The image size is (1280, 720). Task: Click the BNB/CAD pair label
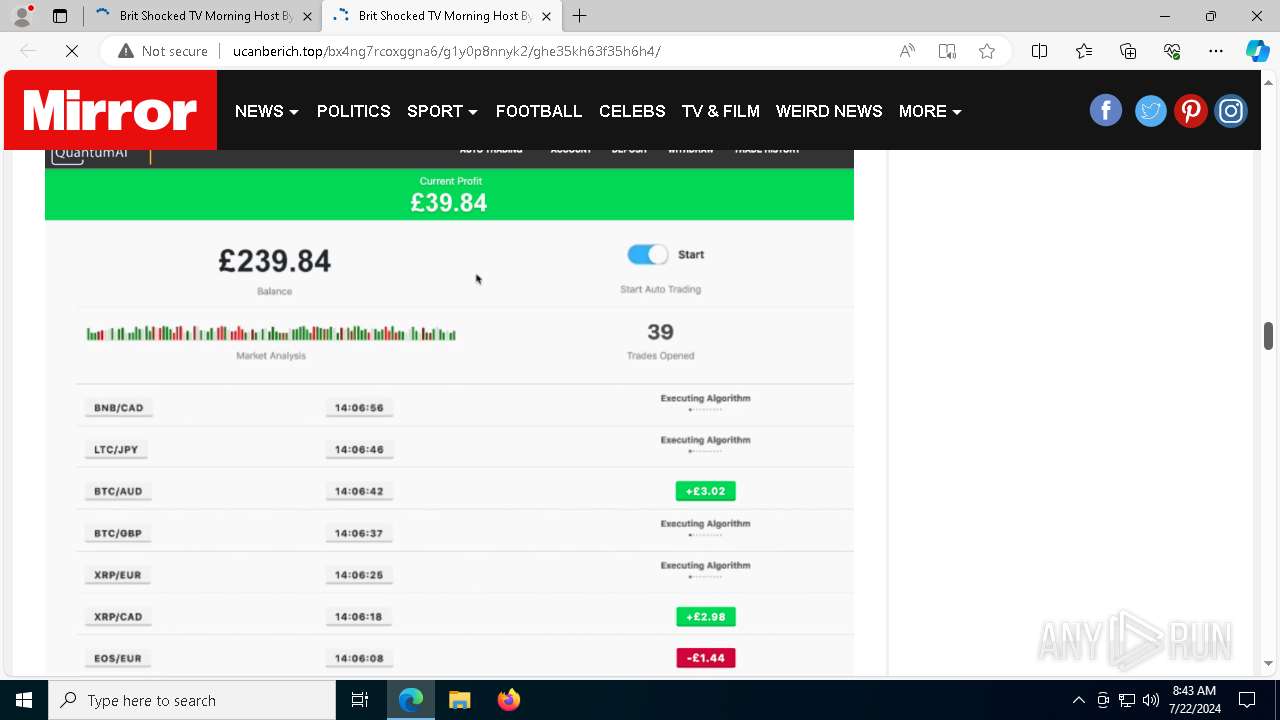click(118, 408)
